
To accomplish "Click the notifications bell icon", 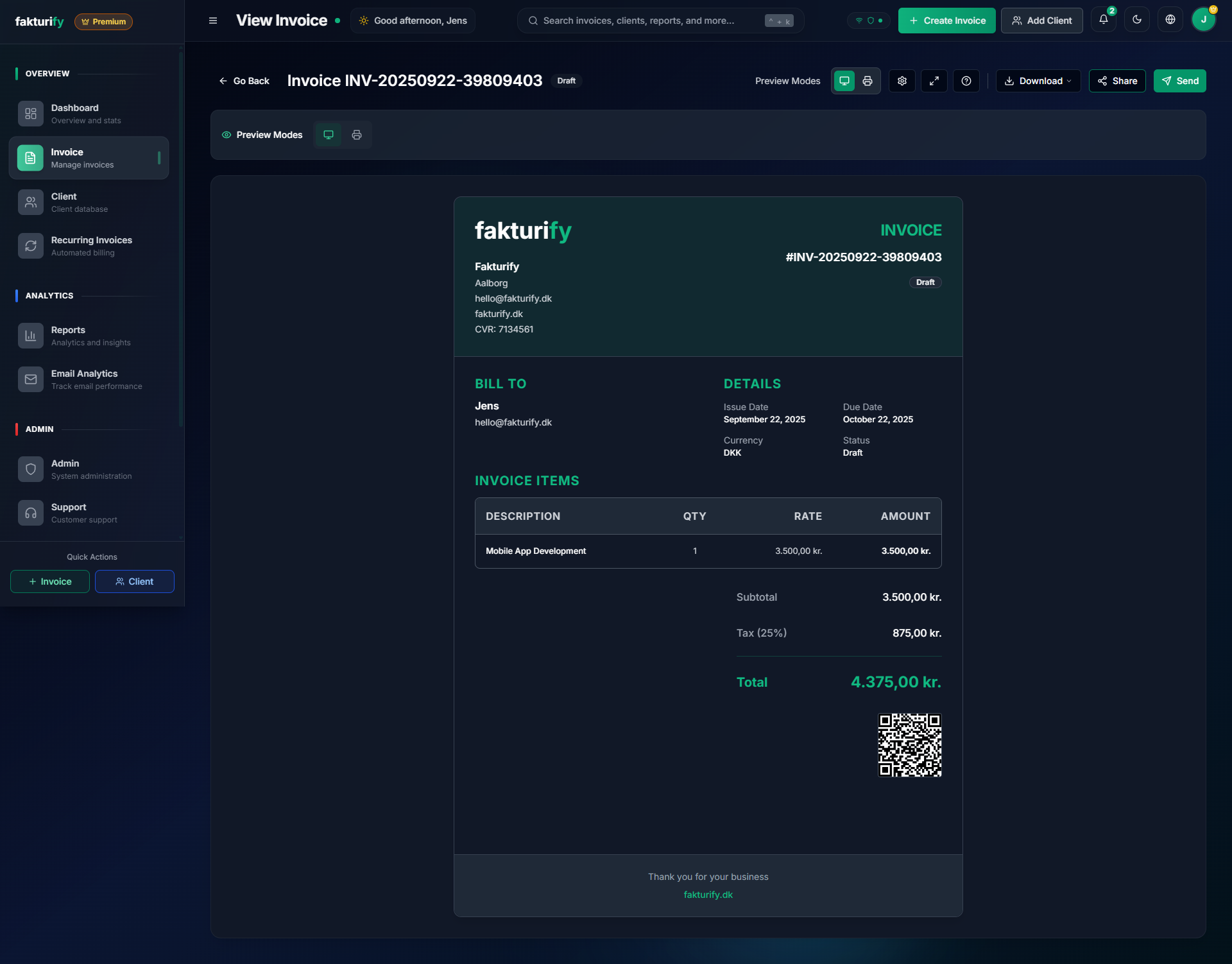I will point(1104,20).
